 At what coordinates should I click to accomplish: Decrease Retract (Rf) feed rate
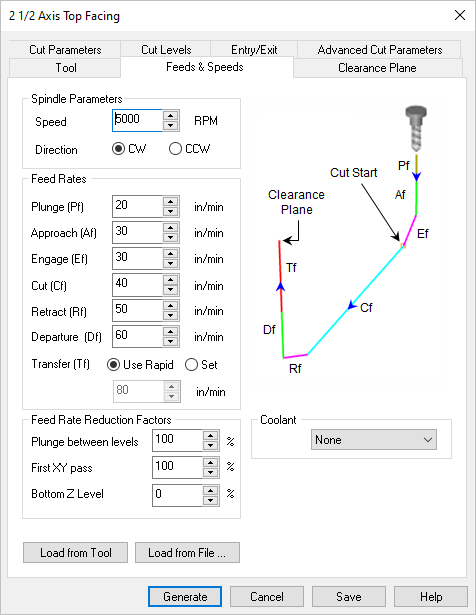(x=171, y=316)
